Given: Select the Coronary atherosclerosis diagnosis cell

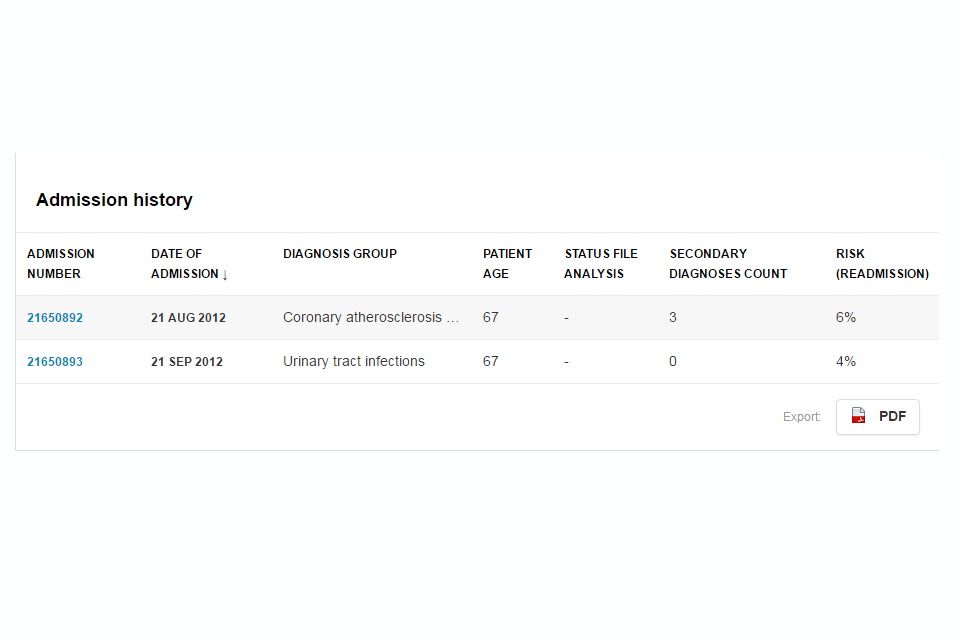Looking at the screenshot, I should (371, 318).
